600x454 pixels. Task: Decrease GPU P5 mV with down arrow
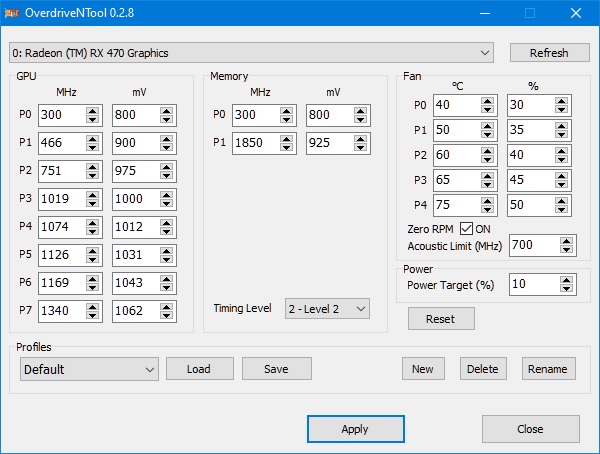pos(166,259)
